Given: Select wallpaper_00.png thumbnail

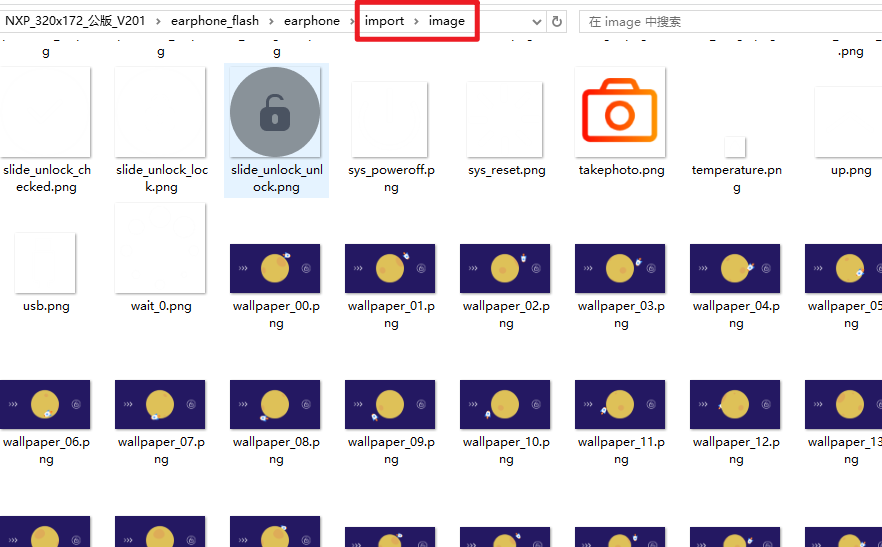Looking at the screenshot, I should point(275,268).
